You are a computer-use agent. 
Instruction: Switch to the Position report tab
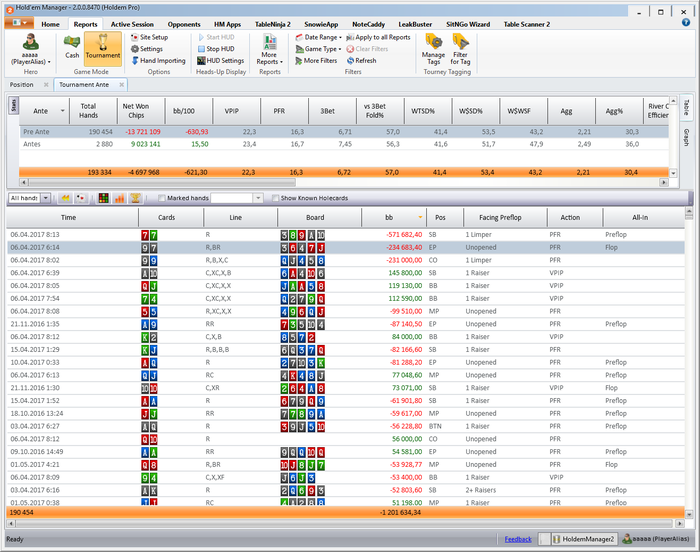22,84
